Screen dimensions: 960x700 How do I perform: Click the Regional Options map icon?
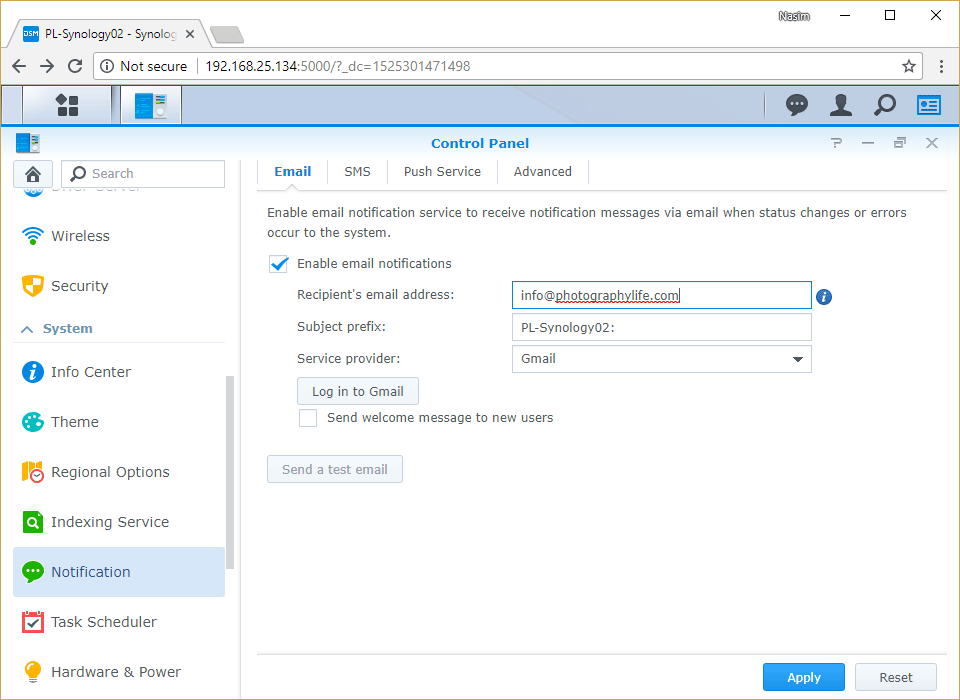point(32,472)
